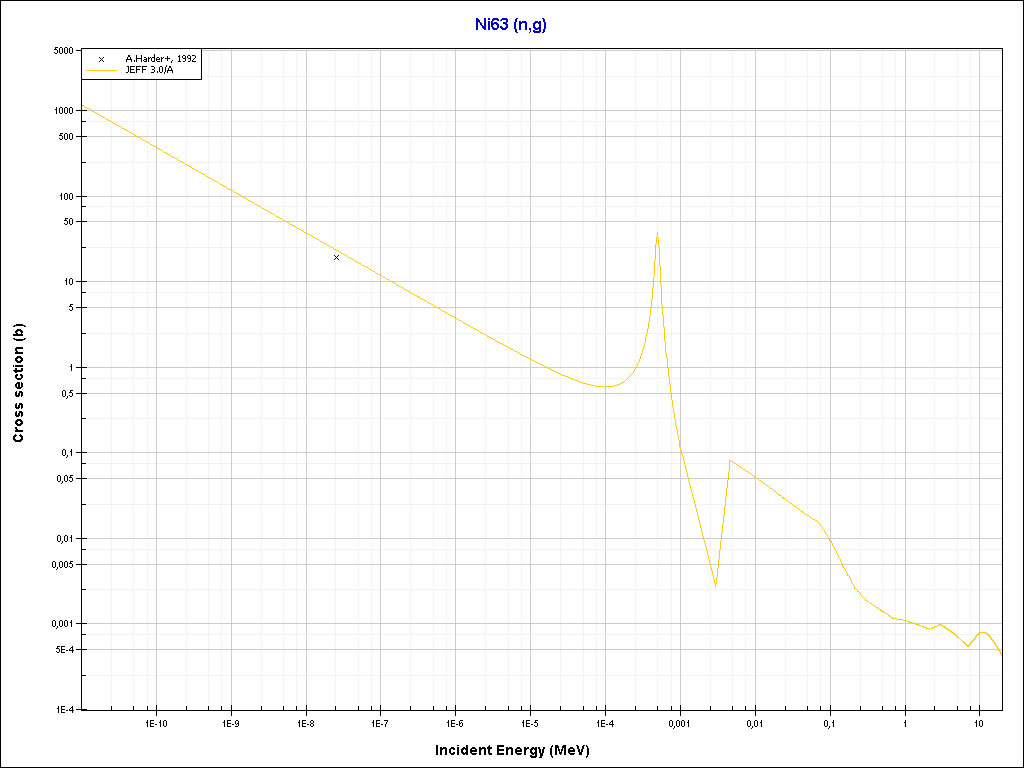The width and height of the screenshot is (1024, 768).
Task: Click the "1E-7" tick label on x-axis
Action: (380, 722)
